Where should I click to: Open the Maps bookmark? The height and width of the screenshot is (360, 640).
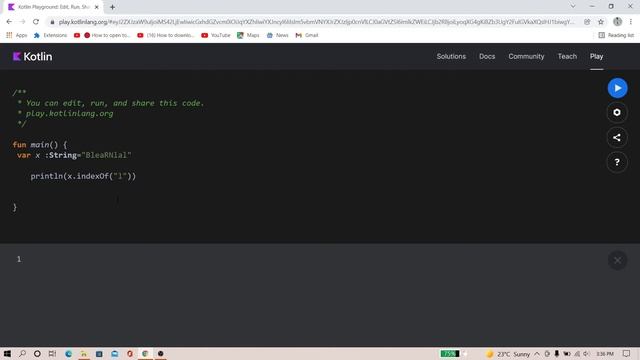coord(248,36)
